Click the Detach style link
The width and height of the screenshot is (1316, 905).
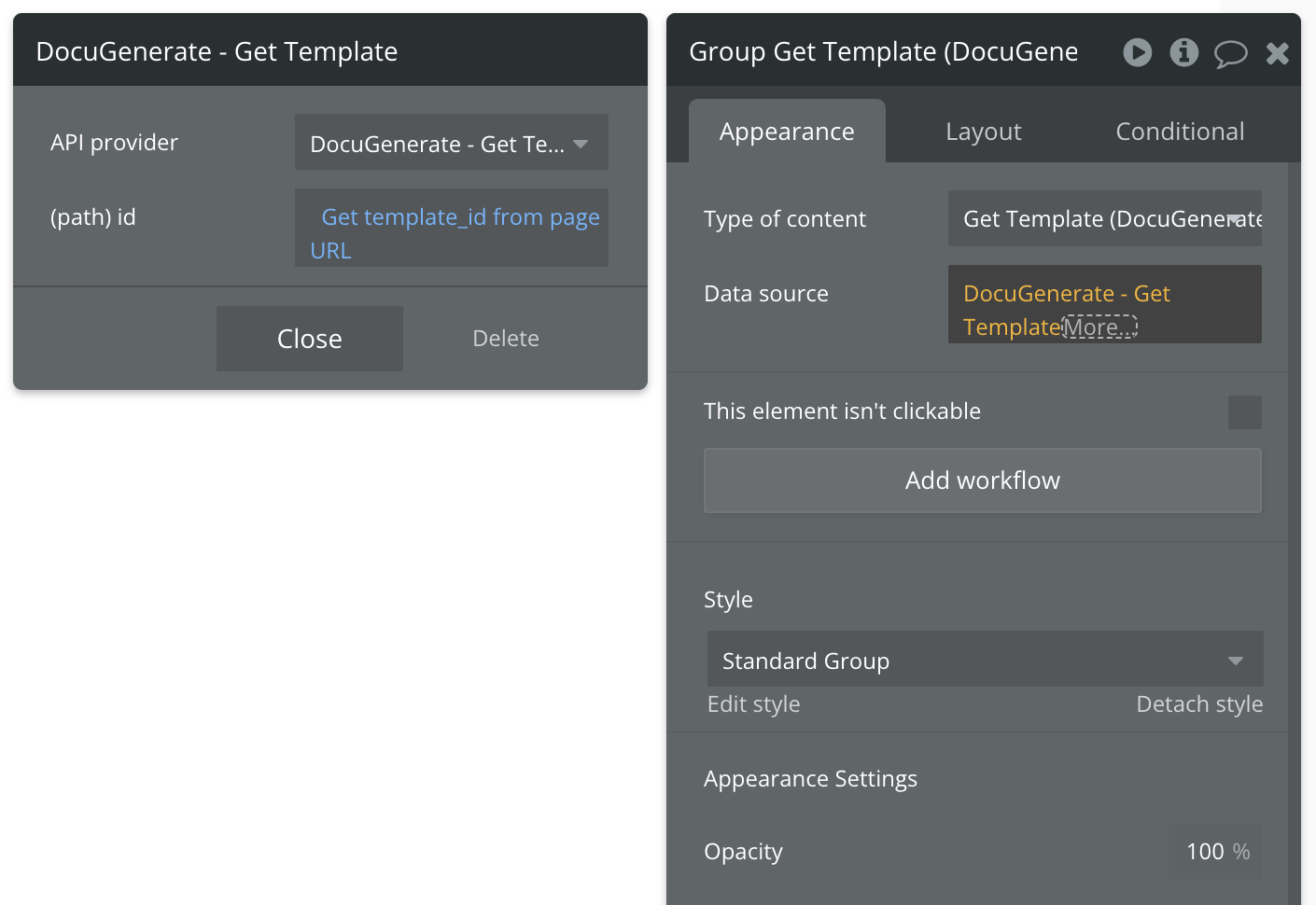pos(1199,704)
